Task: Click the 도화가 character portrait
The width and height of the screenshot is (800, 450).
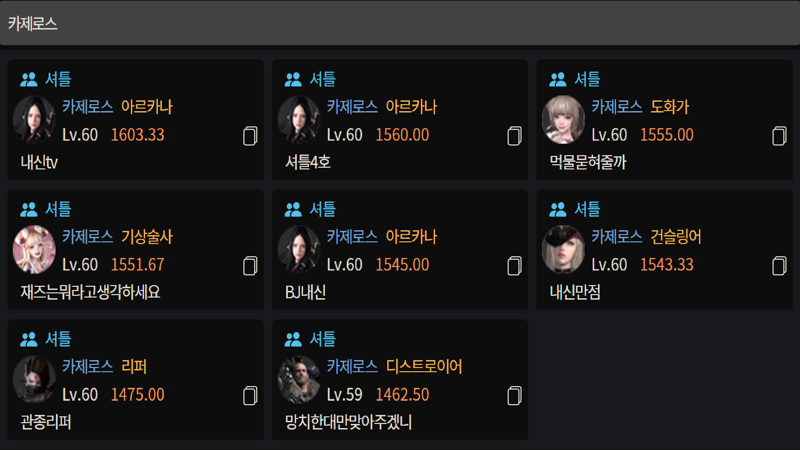Action: 563,120
